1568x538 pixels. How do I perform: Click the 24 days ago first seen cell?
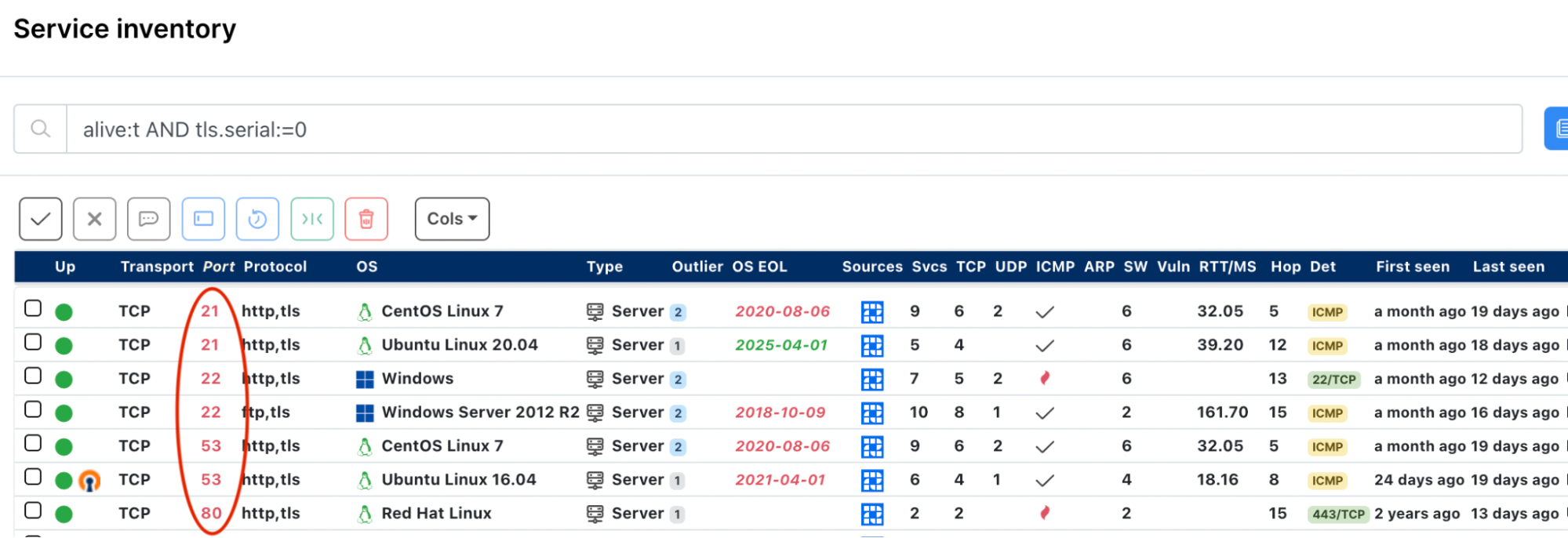1419,480
